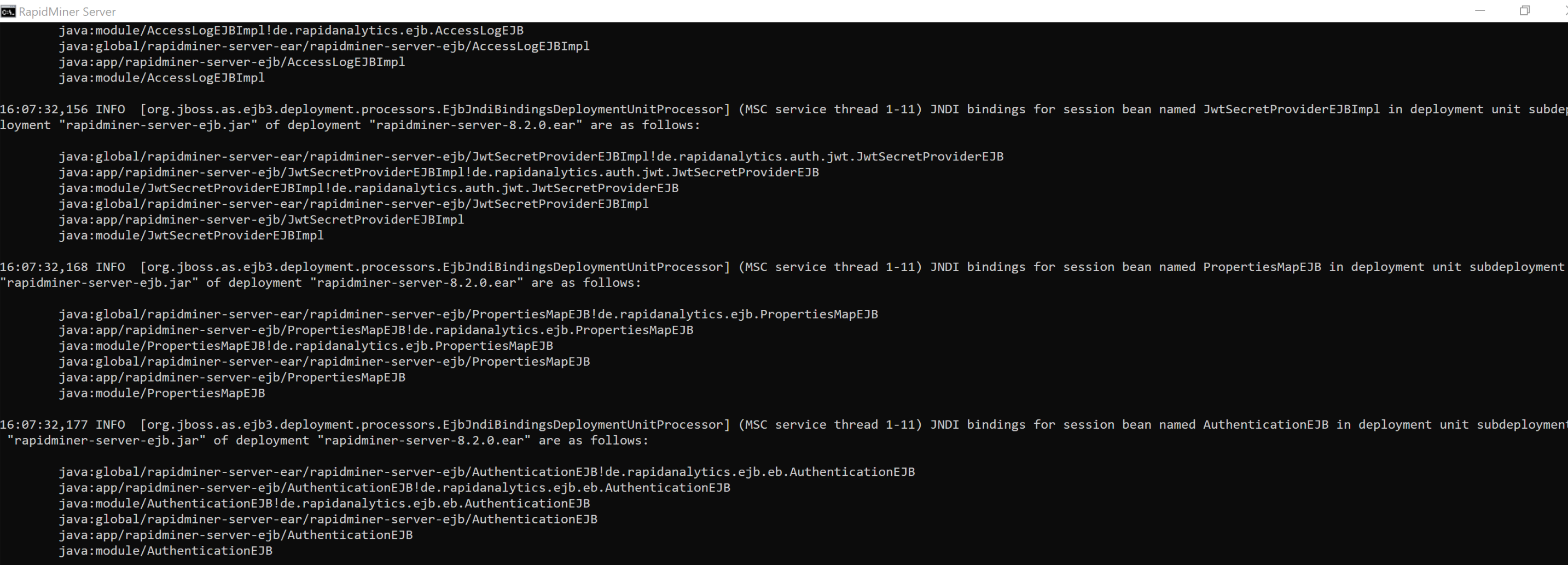
Task: Click the AccessLogEJBImpl global JNDI binding line
Action: pyautogui.click(x=323, y=45)
